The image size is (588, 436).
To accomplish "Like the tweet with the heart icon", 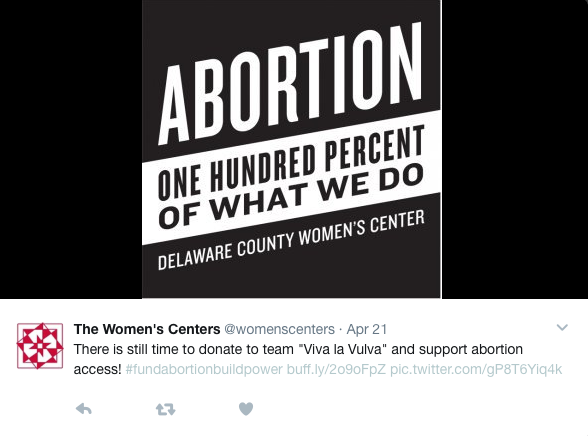I will click(246, 409).
